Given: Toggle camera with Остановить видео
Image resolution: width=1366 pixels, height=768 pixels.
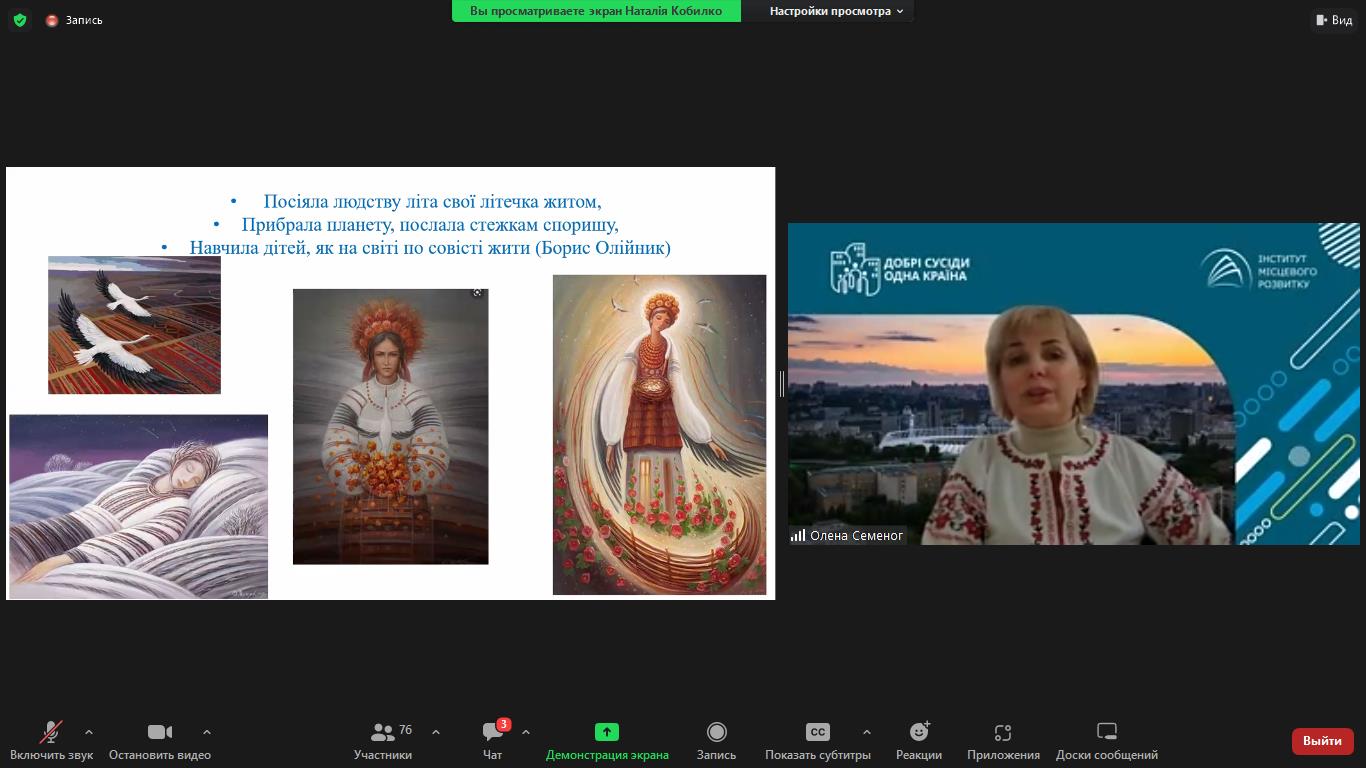Looking at the screenshot, I should (160, 741).
